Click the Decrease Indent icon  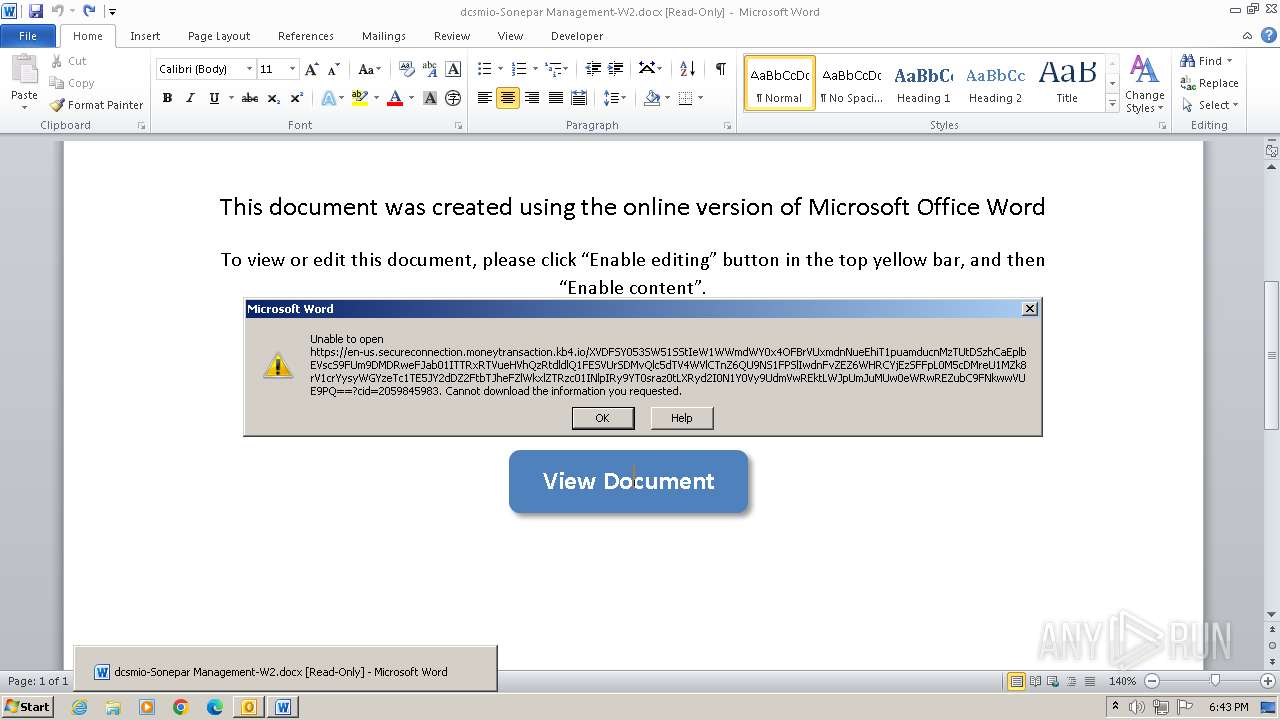click(x=593, y=69)
